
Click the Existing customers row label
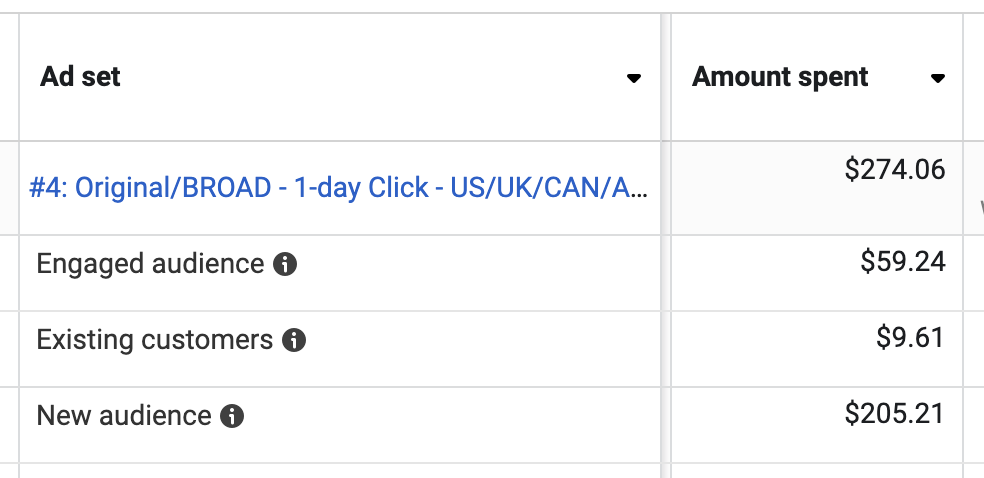click(154, 340)
